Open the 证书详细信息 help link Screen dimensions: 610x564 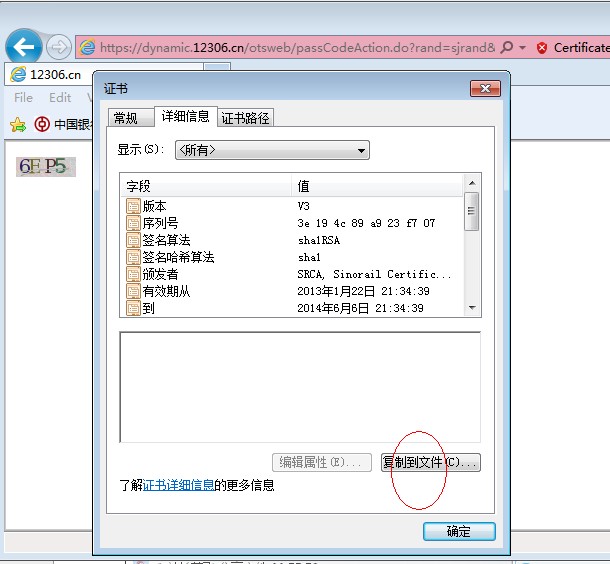(x=178, y=485)
